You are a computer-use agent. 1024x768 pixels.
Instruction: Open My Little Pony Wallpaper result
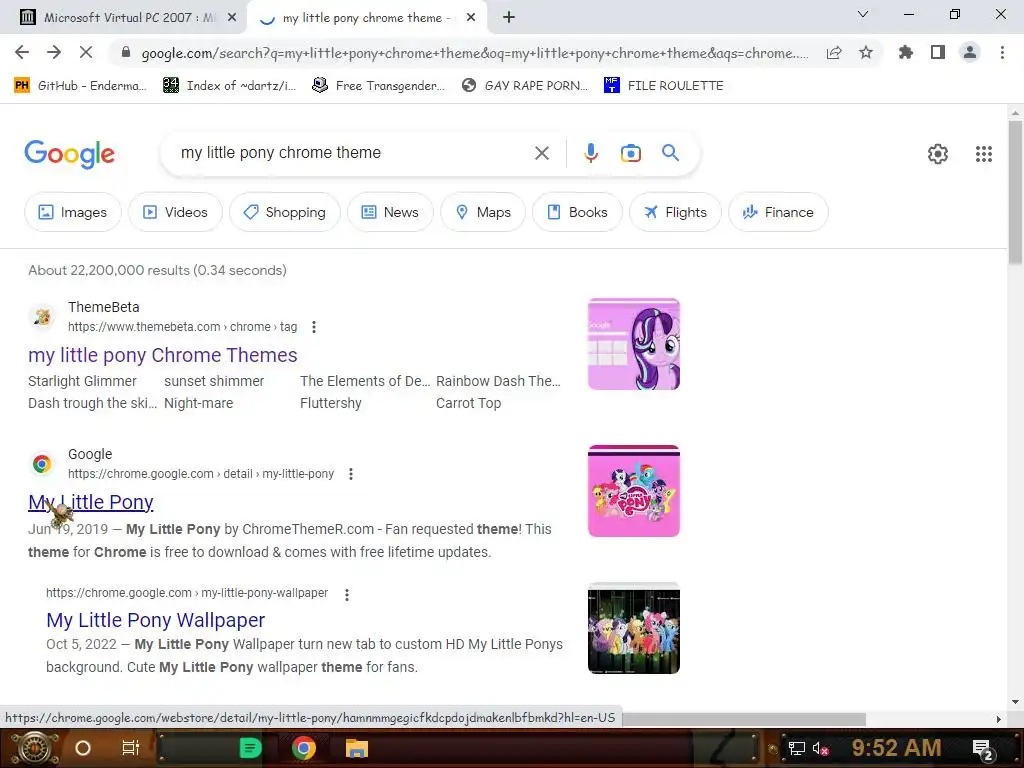pos(155,620)
